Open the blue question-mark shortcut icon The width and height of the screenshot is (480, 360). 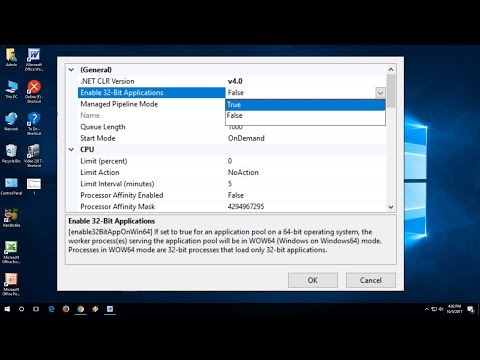34,124
